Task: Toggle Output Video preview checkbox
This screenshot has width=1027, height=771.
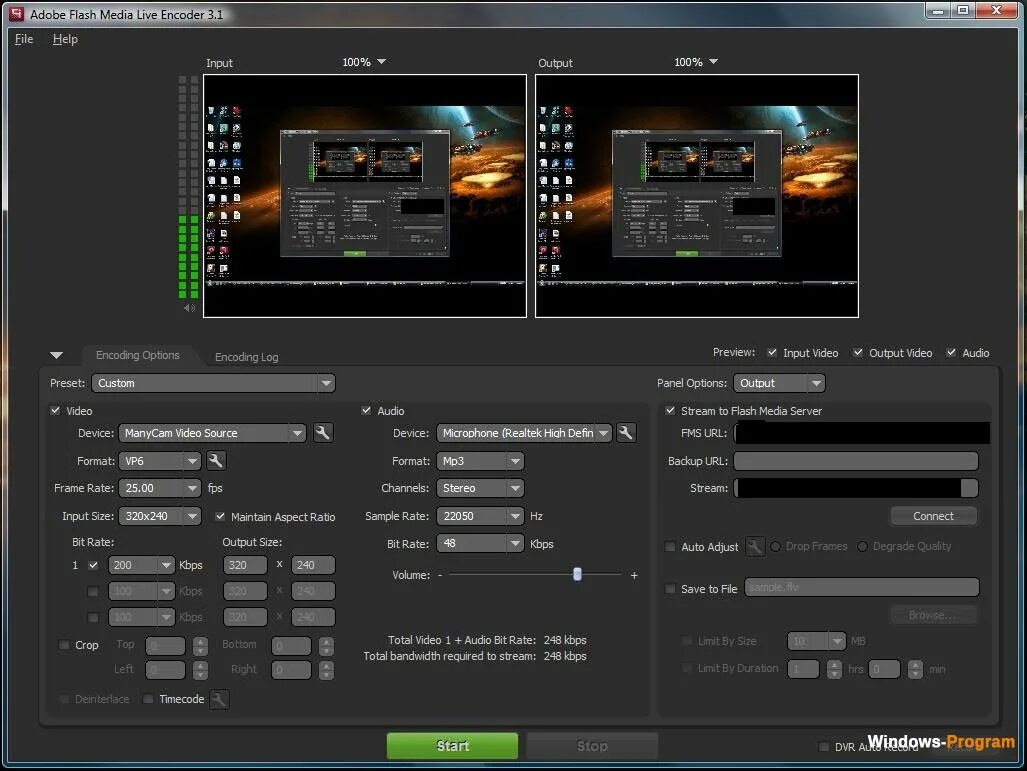Action: tap(858, 352)
